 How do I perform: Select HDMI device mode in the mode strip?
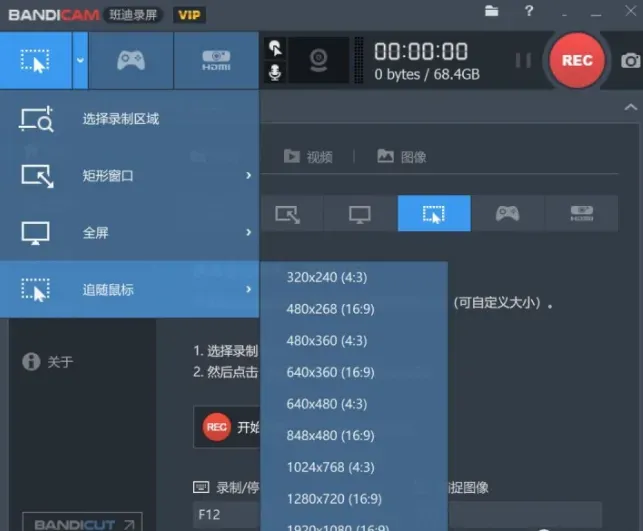coord(581,214)
